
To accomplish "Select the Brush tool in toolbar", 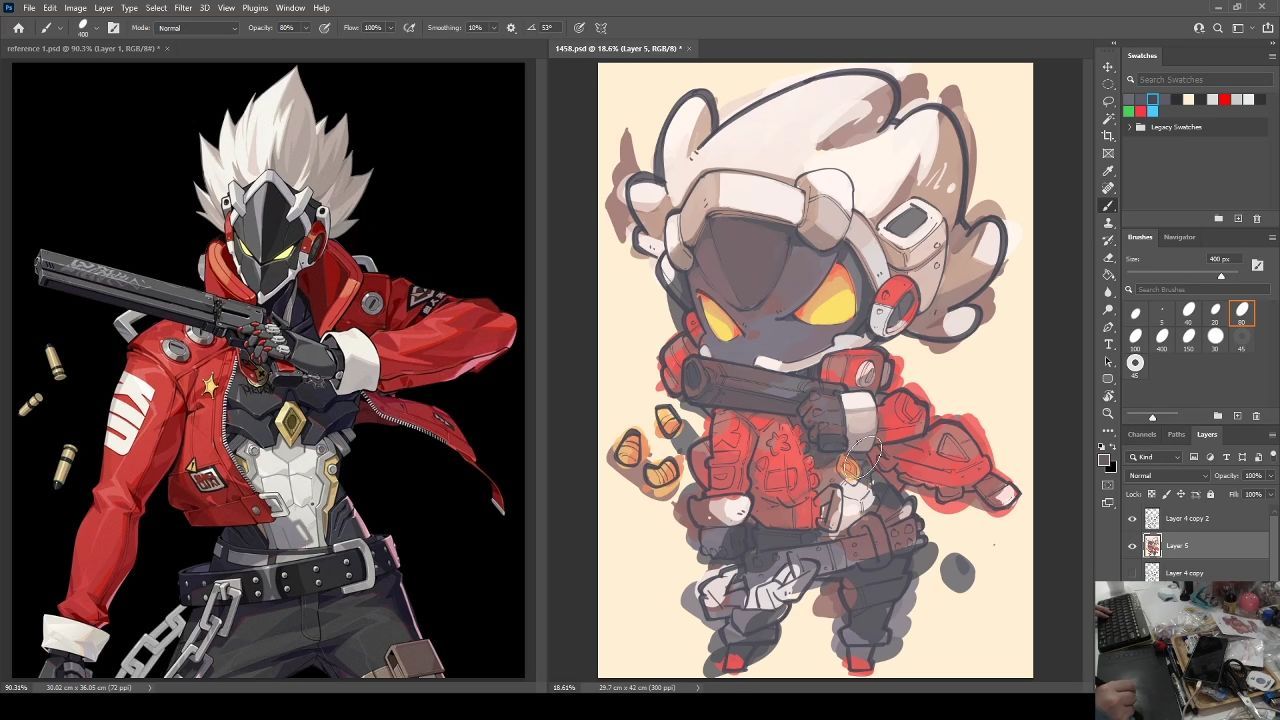I will pyautogui.click(x=1108, y=205).
